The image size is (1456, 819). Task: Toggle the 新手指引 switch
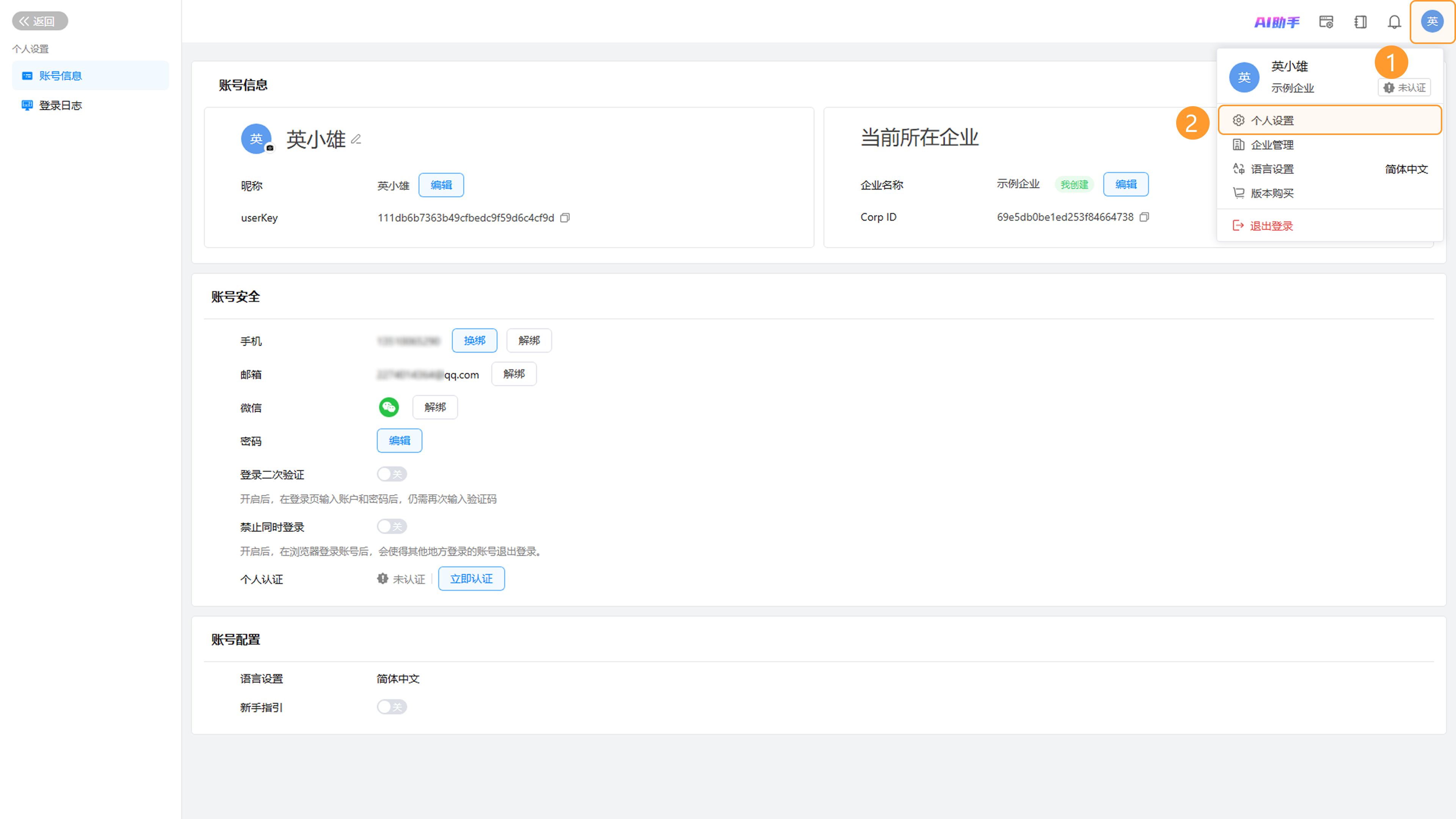tap(392, 707)
